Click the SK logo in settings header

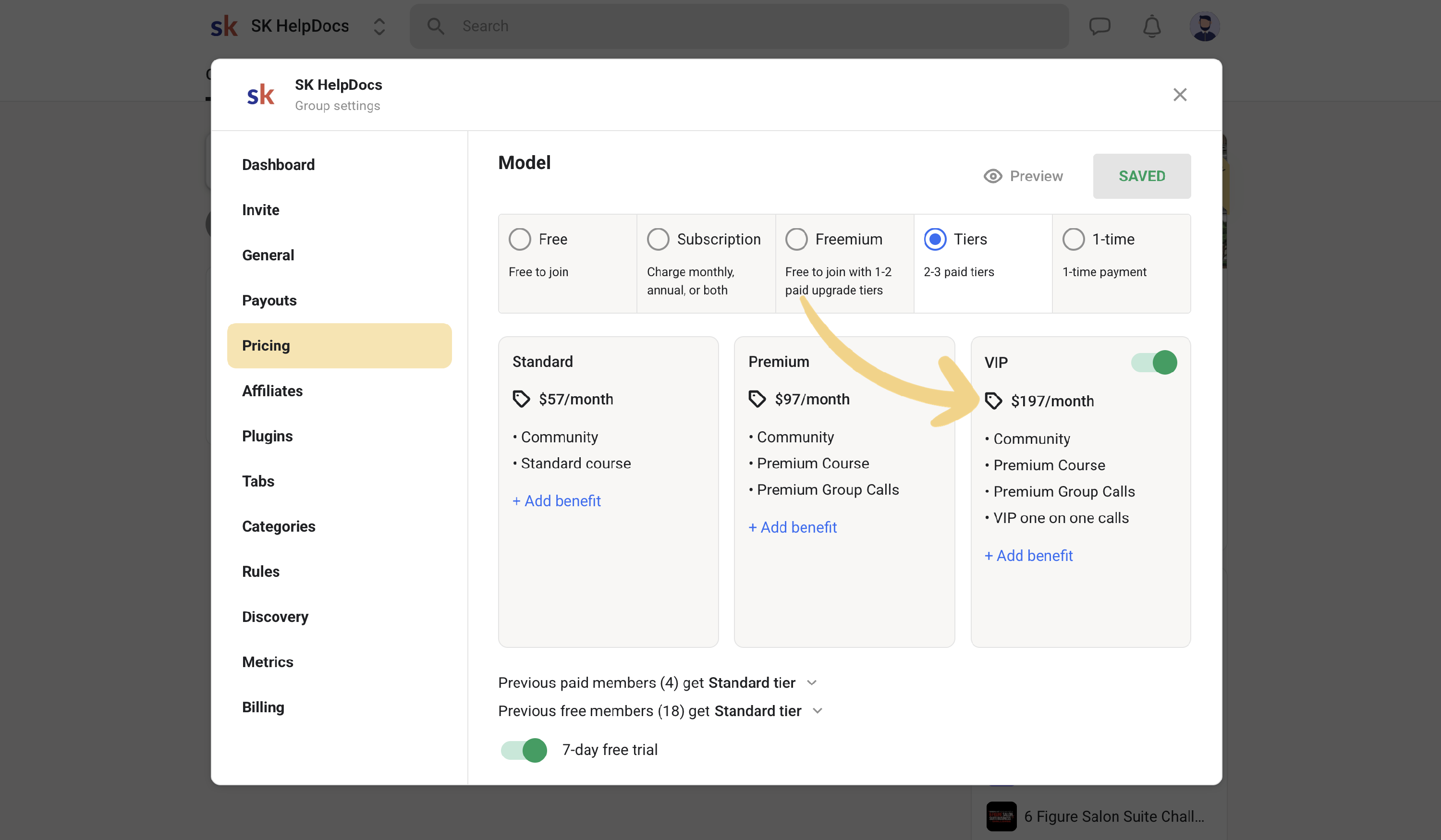click(x=261, y=95)
